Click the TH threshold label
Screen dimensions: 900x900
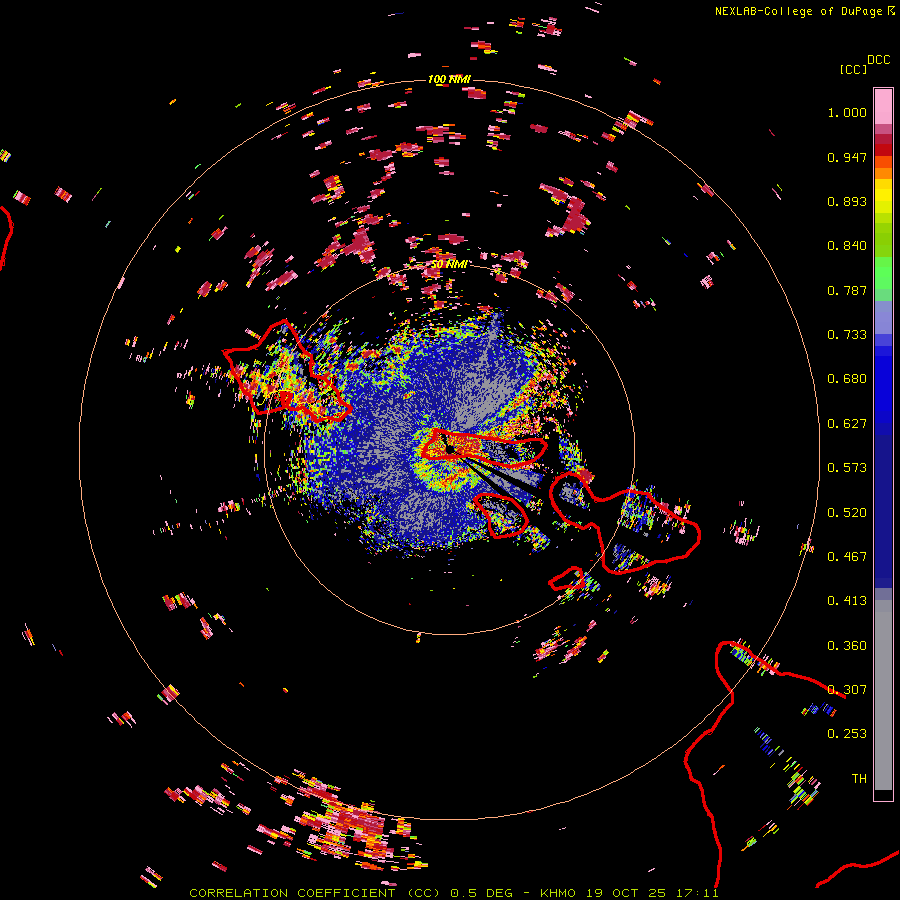[859, 779]
